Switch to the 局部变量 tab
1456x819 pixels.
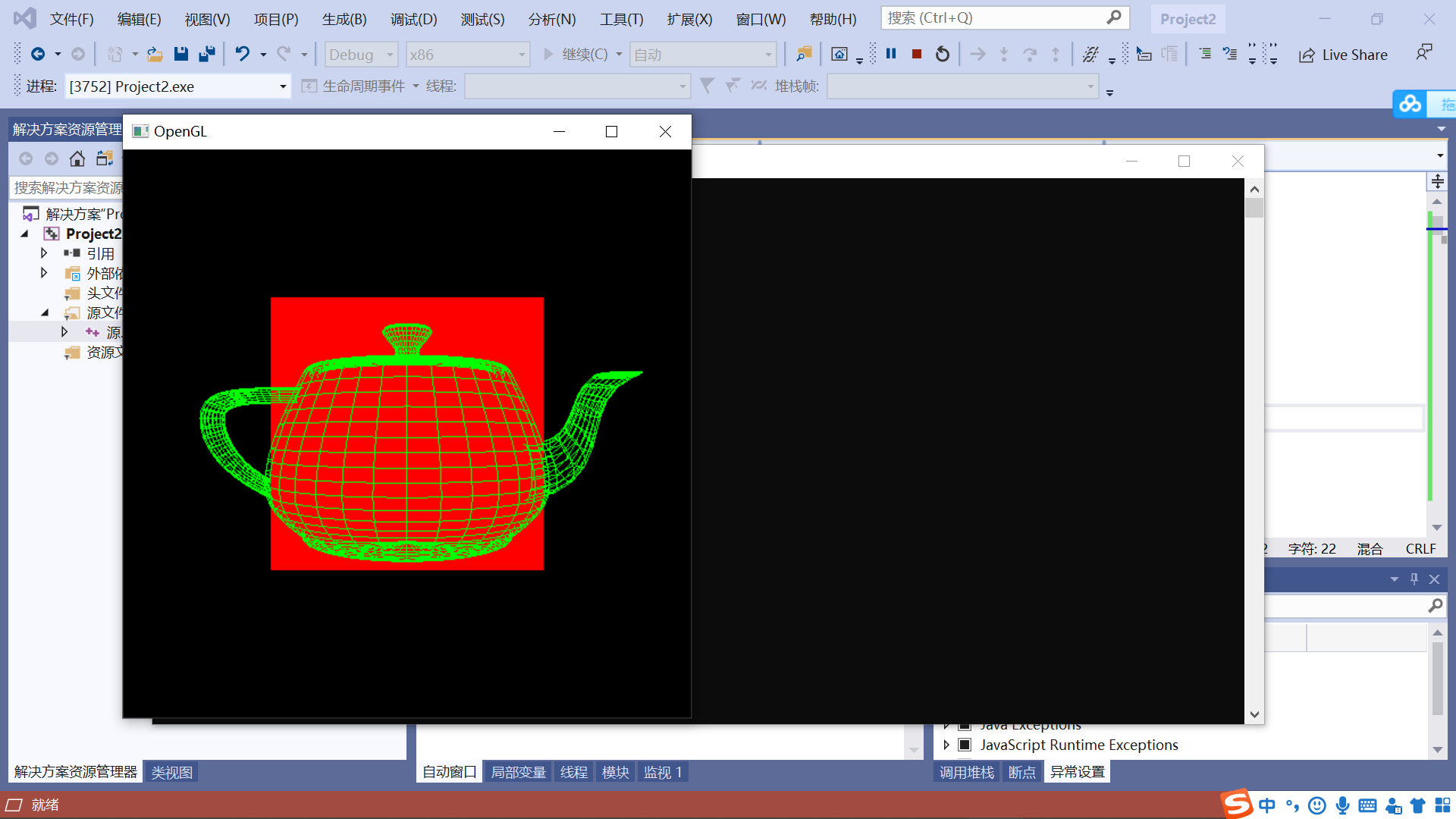[x=518, y=772]
